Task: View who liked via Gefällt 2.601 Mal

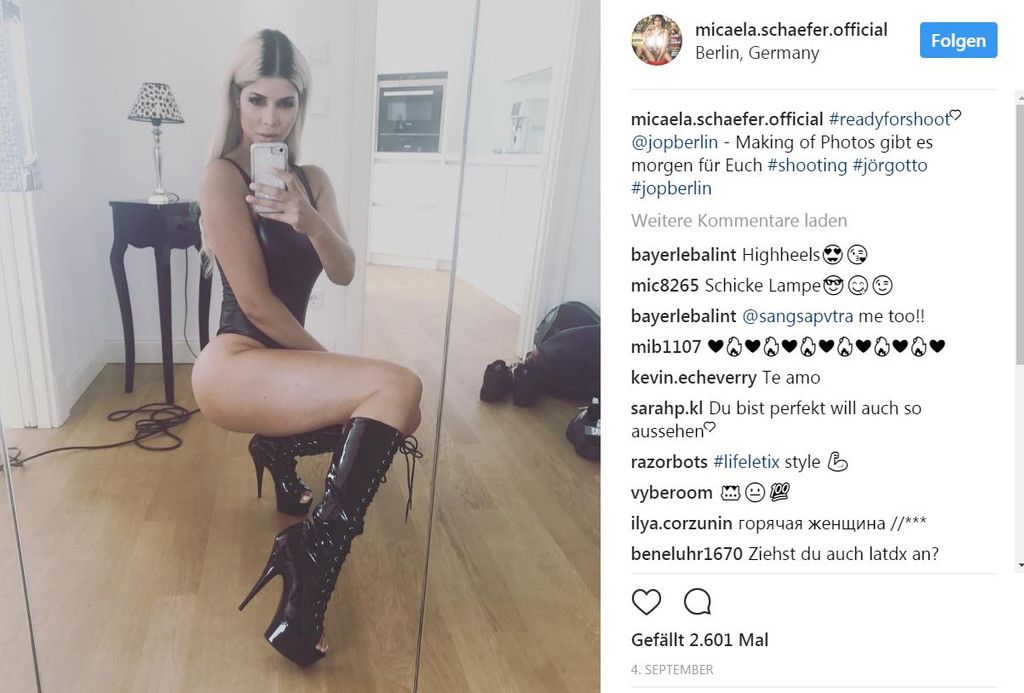Action: 699,639
